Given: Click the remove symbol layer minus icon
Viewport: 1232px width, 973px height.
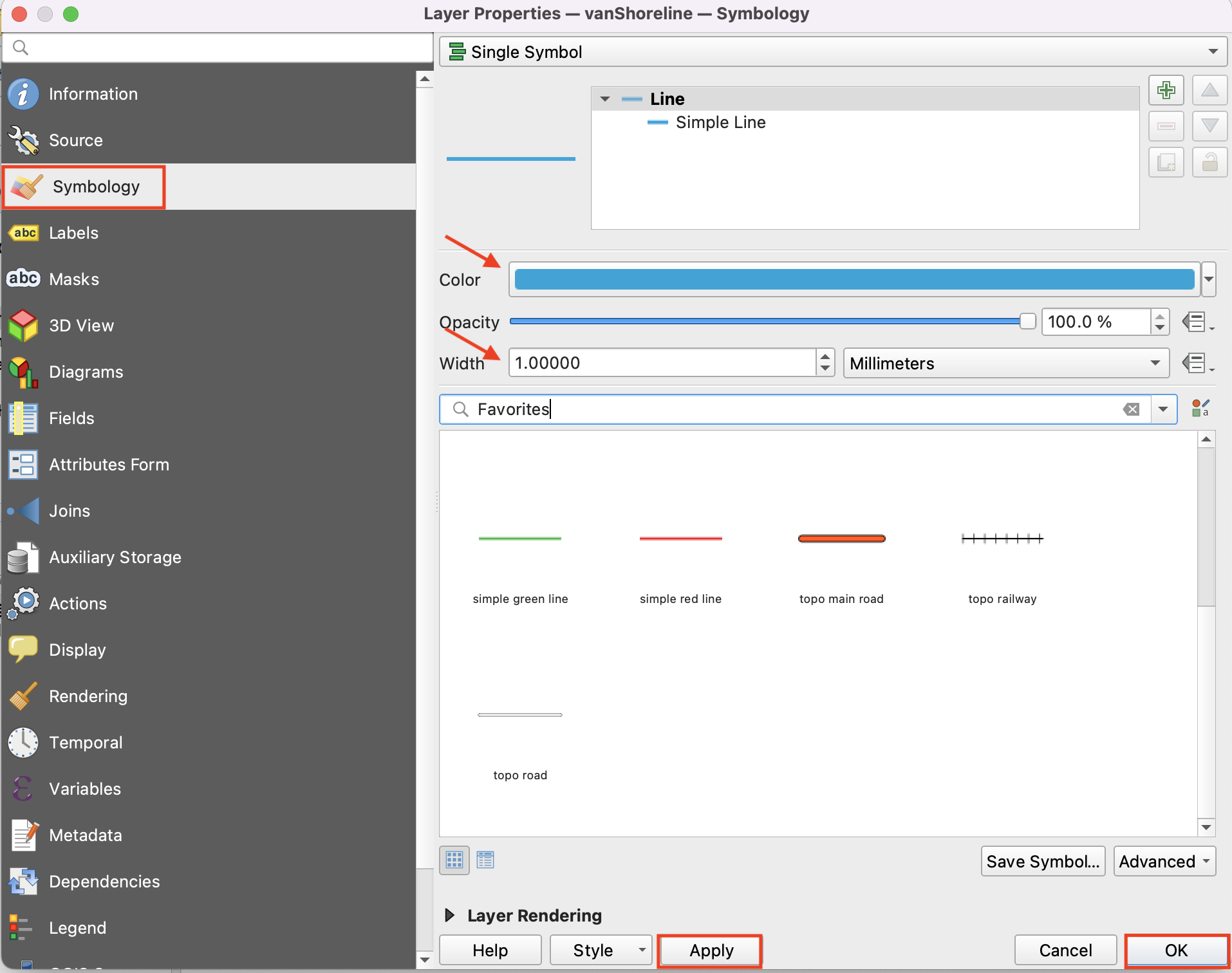Looking at the screenshot, I should [1166, 126].
